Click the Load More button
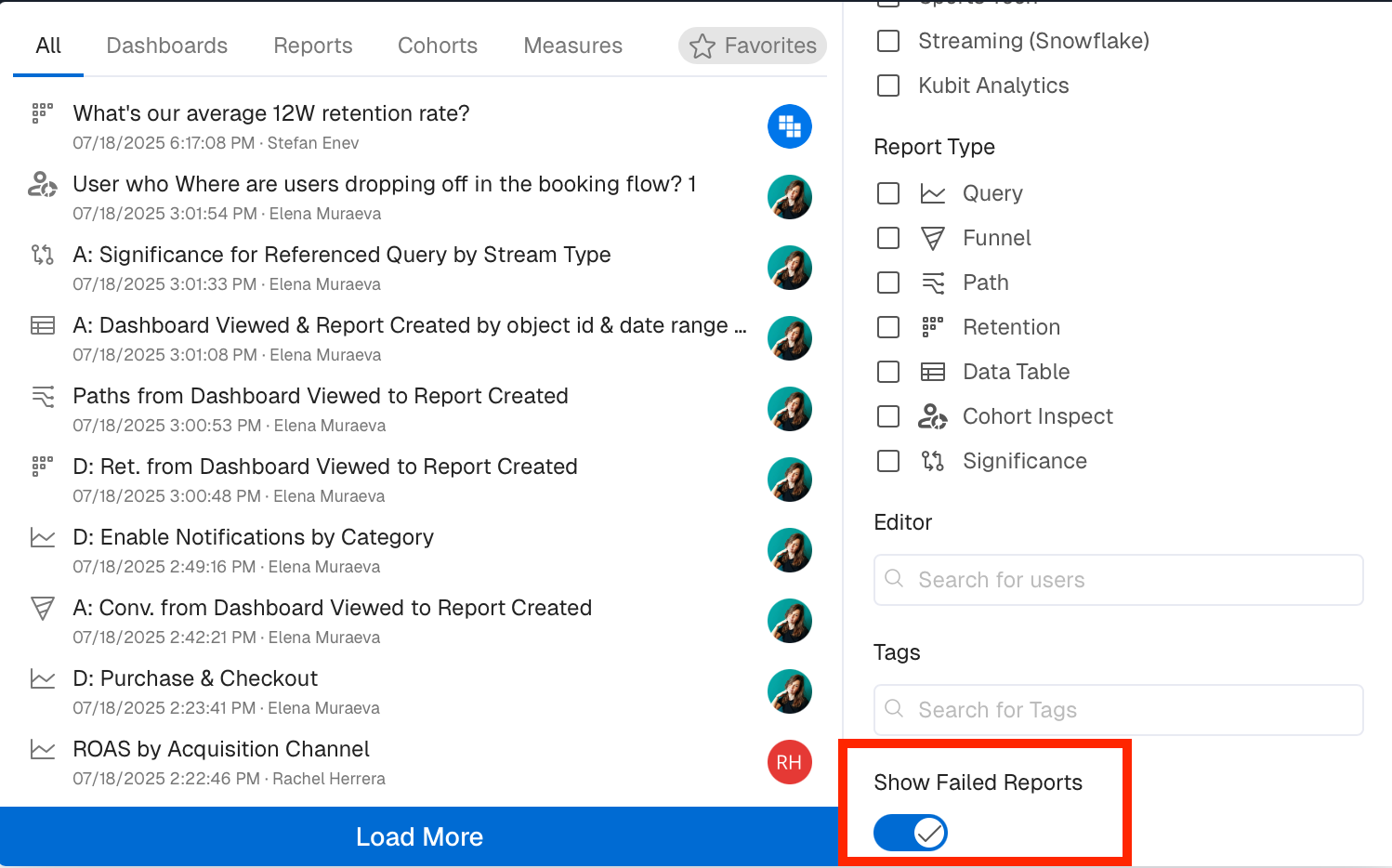1392x868 pixels. click(x=419, y=836)
